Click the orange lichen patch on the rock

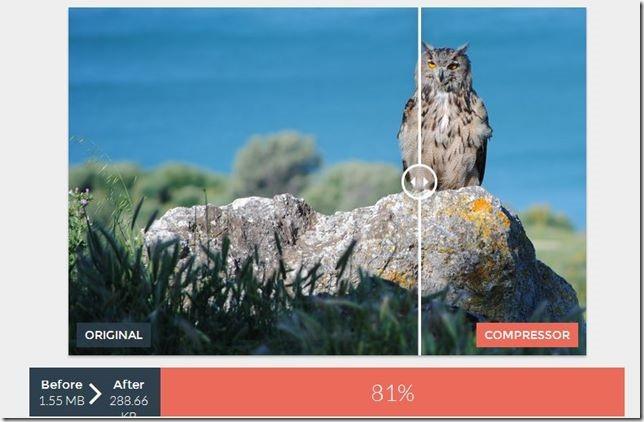coord(483,218)
